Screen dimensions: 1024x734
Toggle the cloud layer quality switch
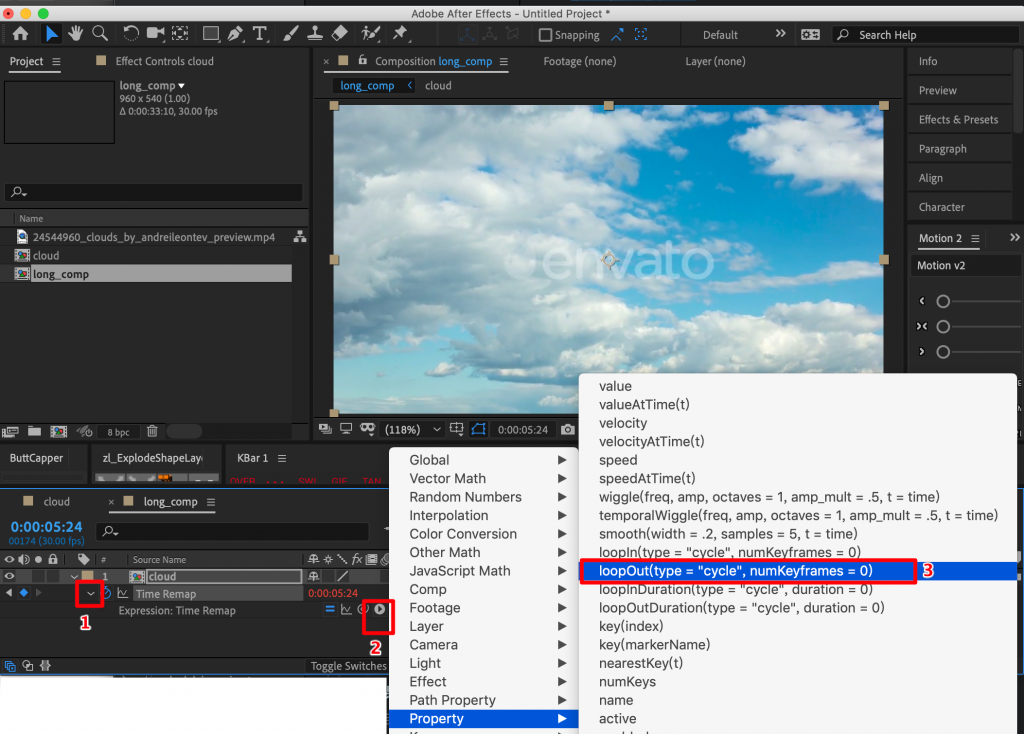tap(342, 576)
